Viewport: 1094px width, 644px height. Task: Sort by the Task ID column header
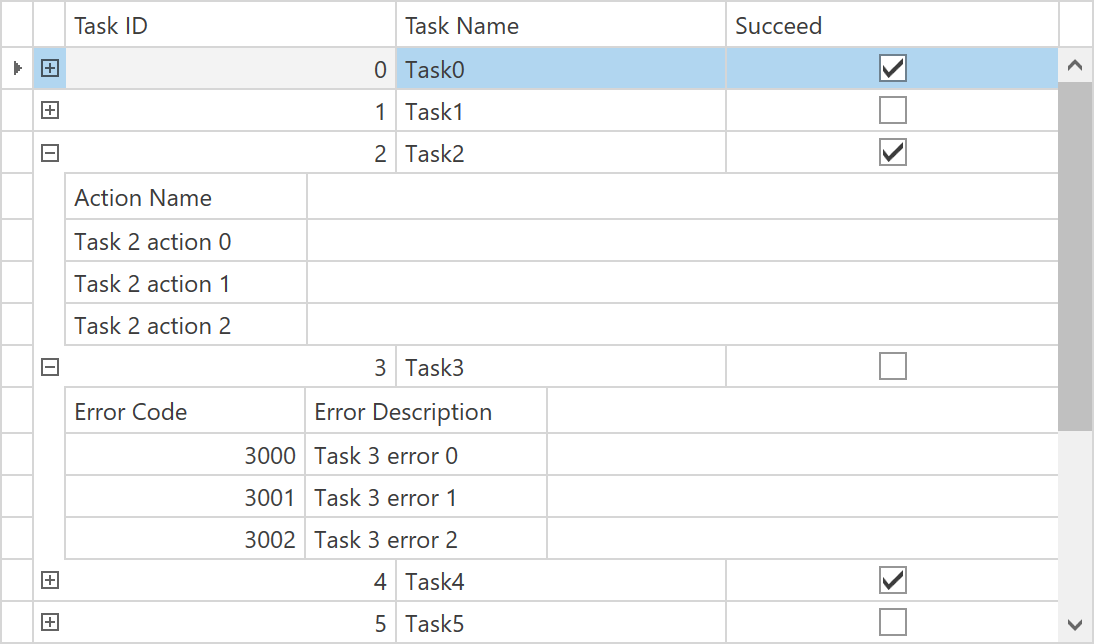[230, 26]
